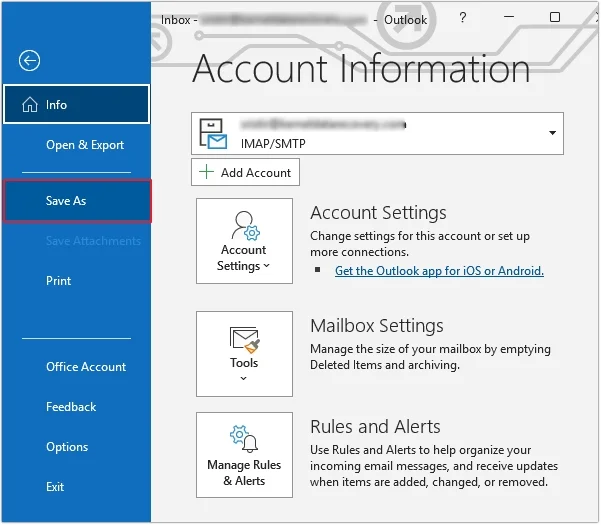Click the Manage Rules & Alerts gear-bell icon
This screenshot has height=525, width=601.
244,439
